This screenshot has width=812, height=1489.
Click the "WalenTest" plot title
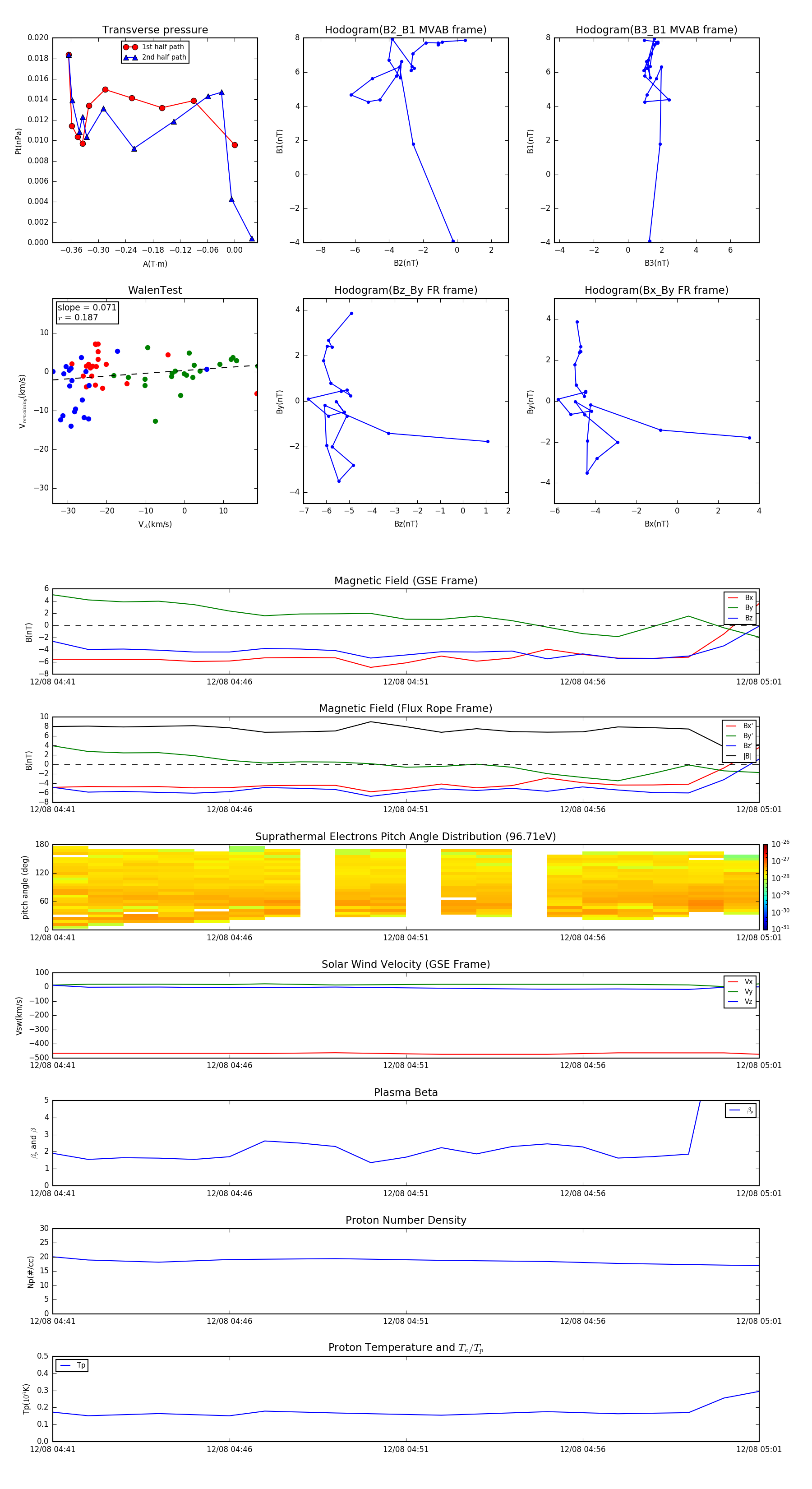coord(155,290)
